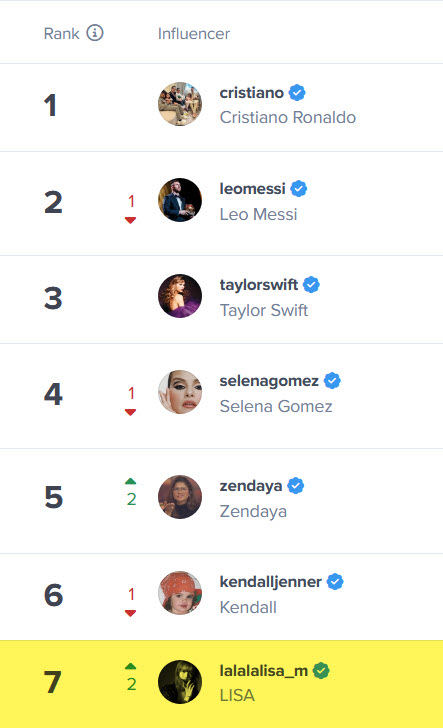Viewport: 443px width, 728px height.
Task: Click green up arrow on zendaya row
Action: coord(130,481)
